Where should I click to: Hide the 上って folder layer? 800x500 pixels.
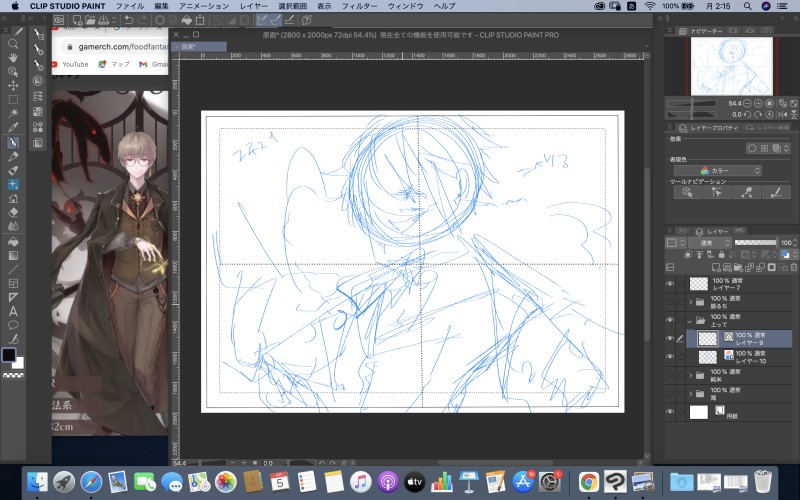click(670, 320)
